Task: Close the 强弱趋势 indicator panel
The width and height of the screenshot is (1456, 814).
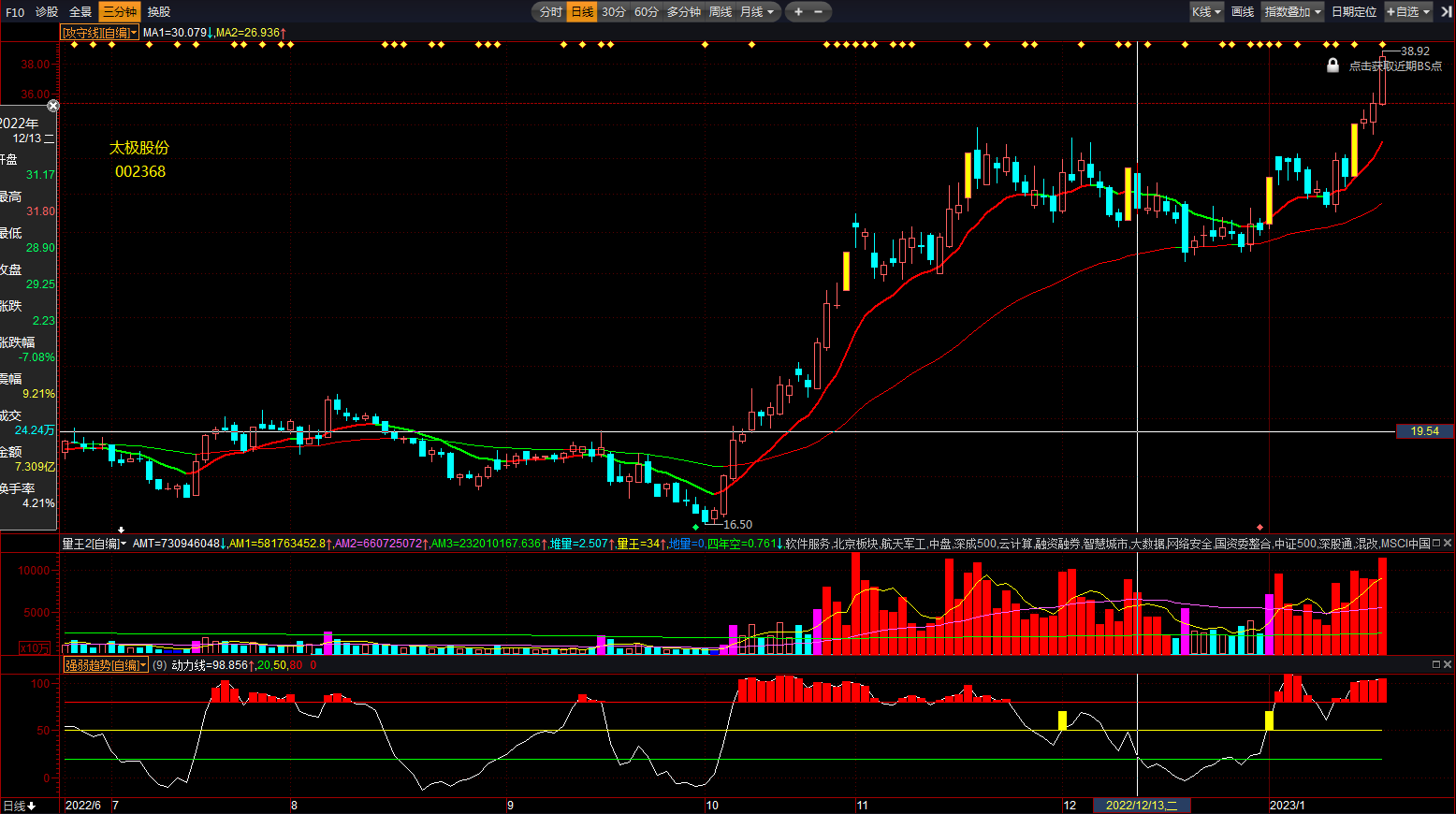Action: point(1448,664)
